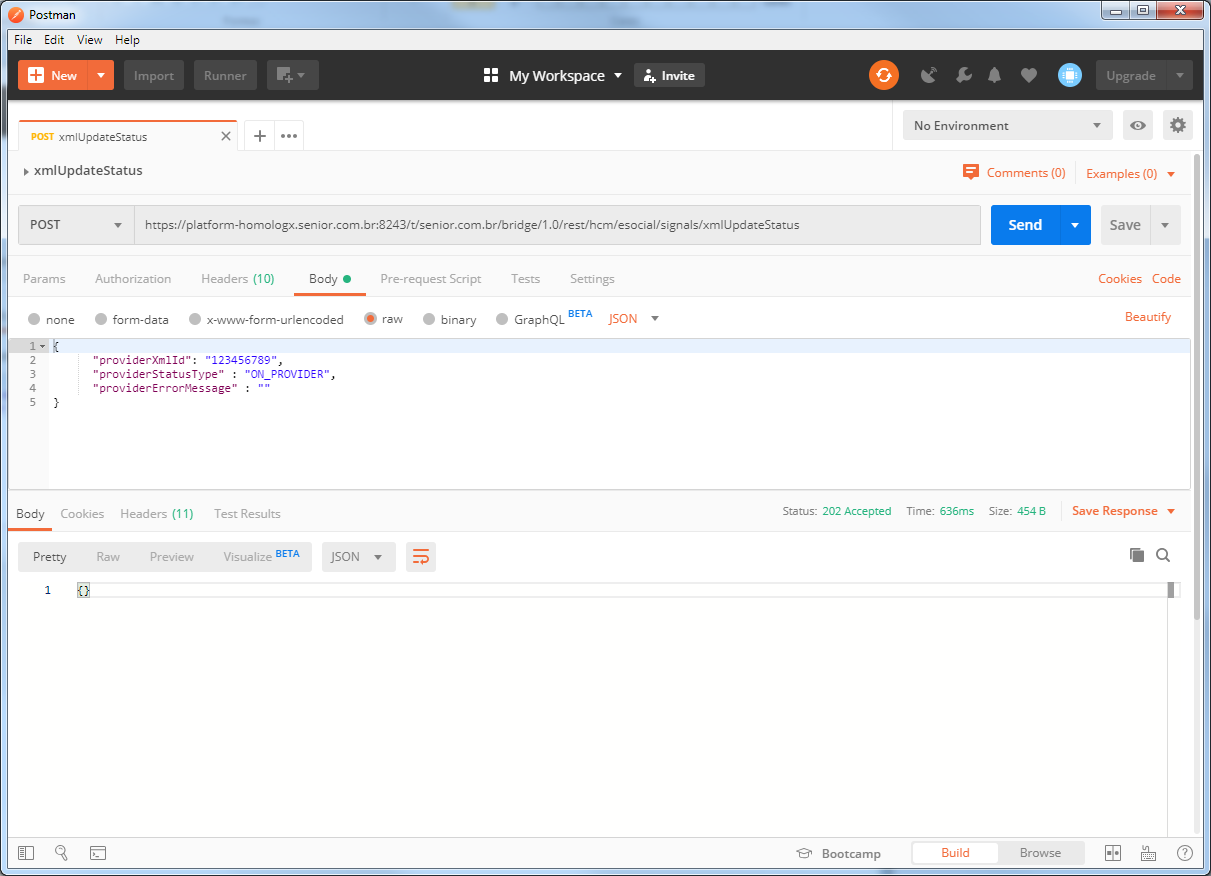Open a new request tab with plus
The width and height of the screenshot is (1211, 876).
pos(259,136)
